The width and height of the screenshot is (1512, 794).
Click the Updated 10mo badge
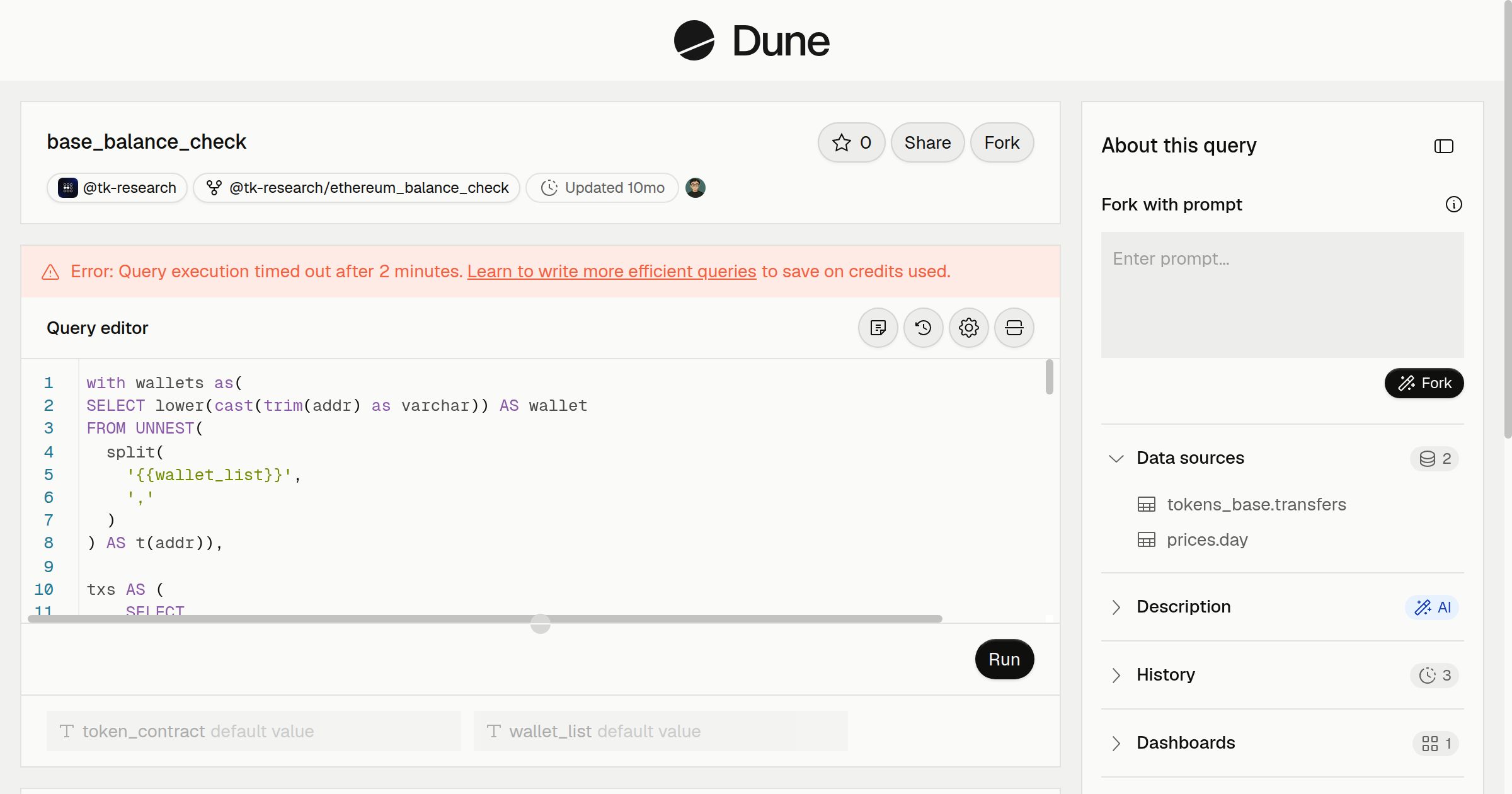tap(602, 188)
